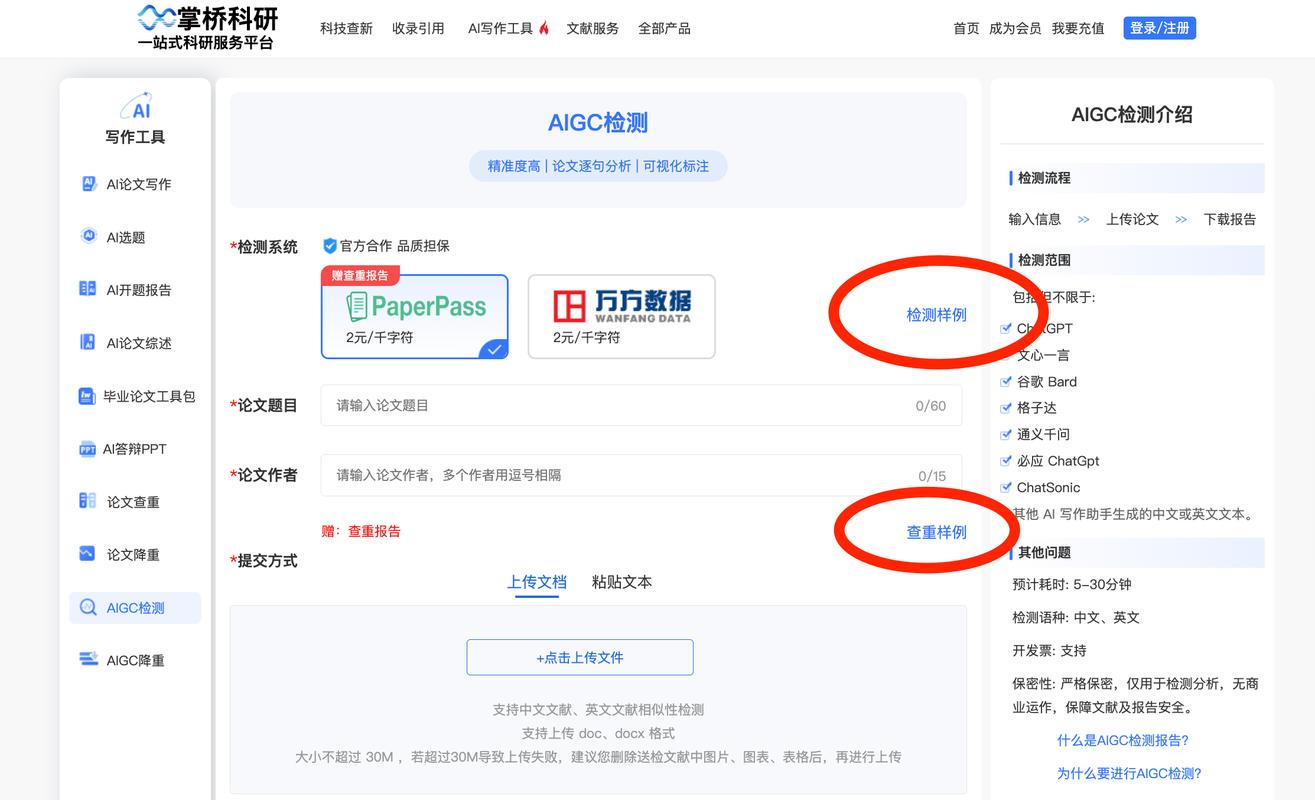Click the AI开题报告 sidebar icon
The width and height of the screenshot is (1315, 800).
coord(88,290)
